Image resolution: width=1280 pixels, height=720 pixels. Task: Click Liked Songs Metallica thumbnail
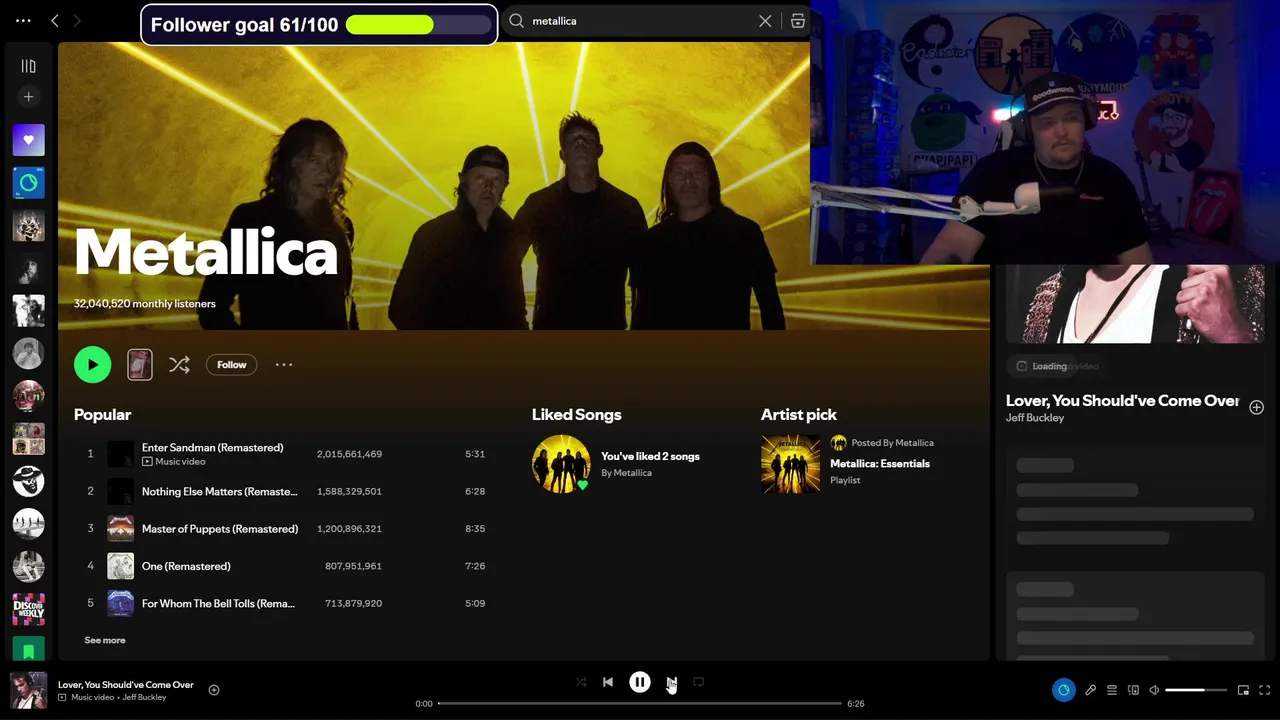561,464
